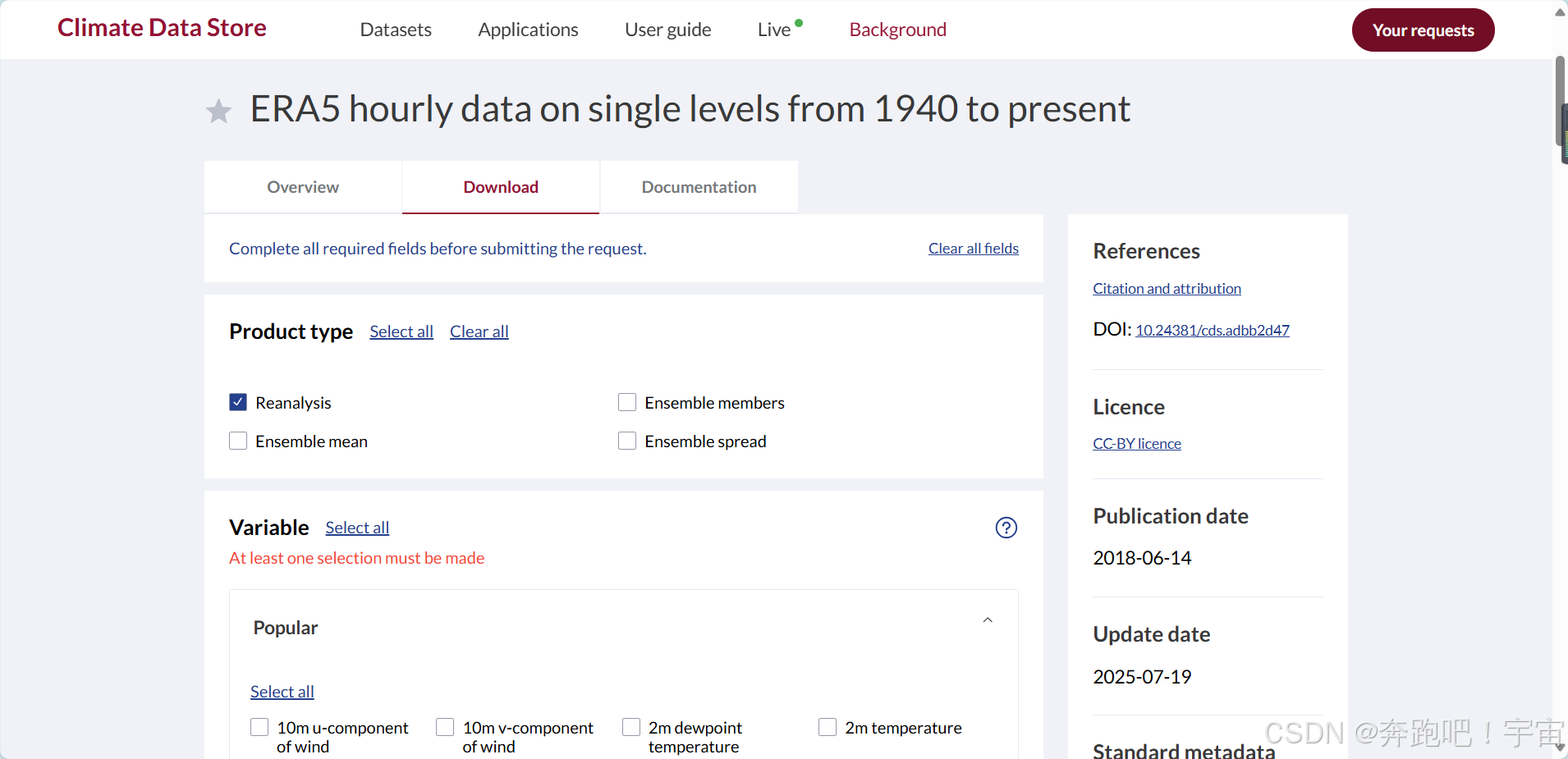
Task: Switch to the Overview tab
Action: coord(302,186)
